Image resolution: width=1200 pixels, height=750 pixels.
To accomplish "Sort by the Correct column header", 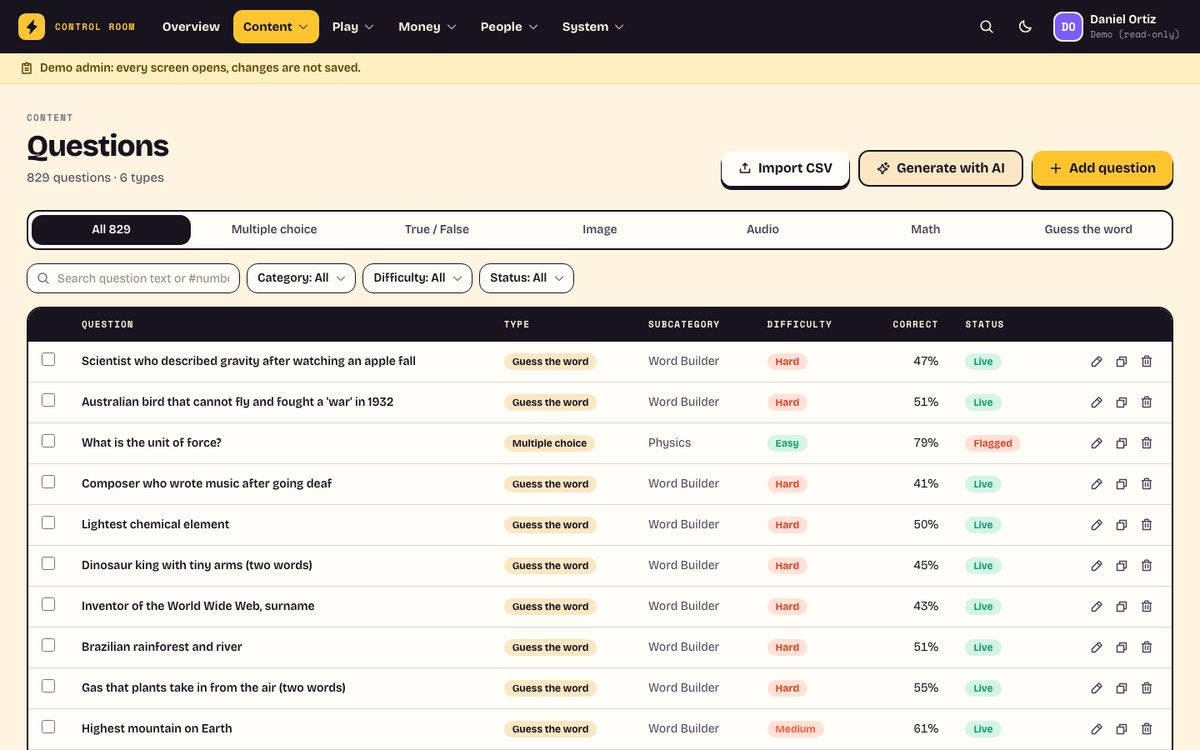I will (x=915, y=325).
